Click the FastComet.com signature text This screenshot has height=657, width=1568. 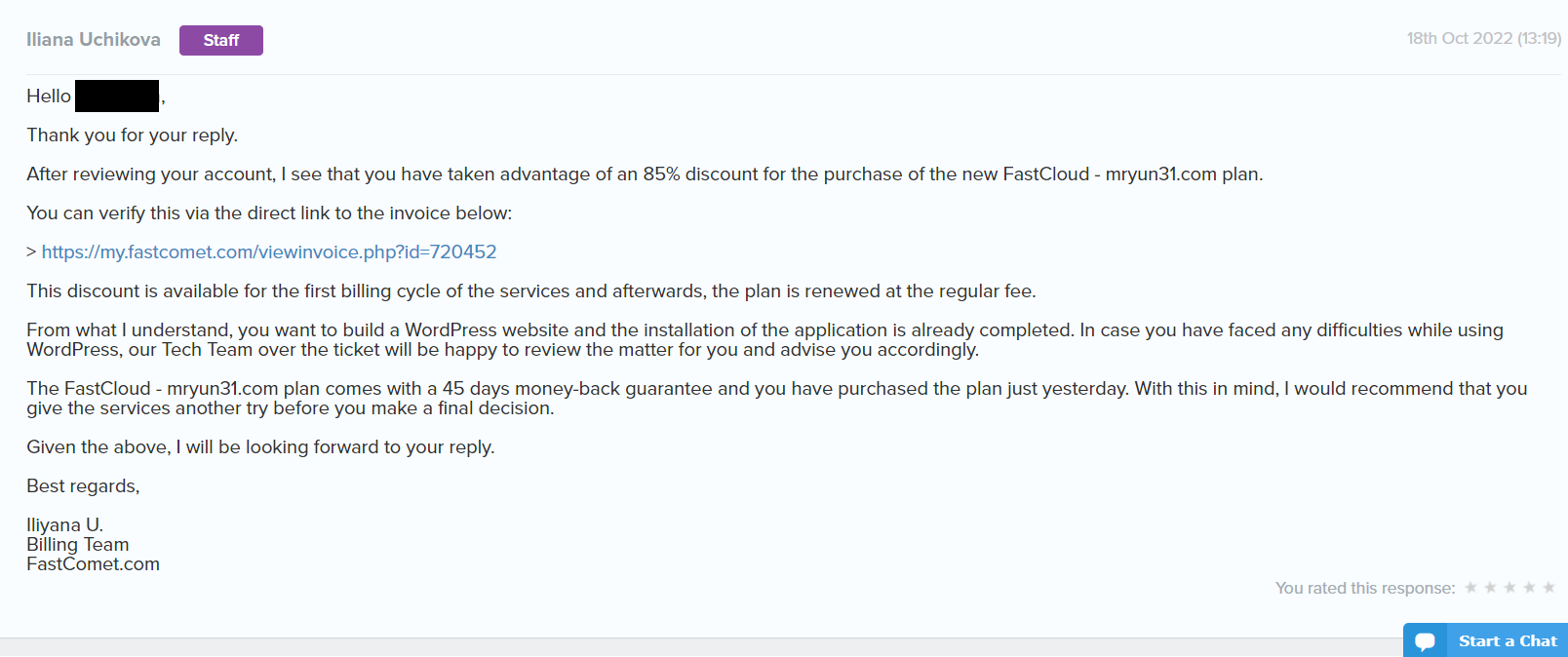(x=94, y=564)
